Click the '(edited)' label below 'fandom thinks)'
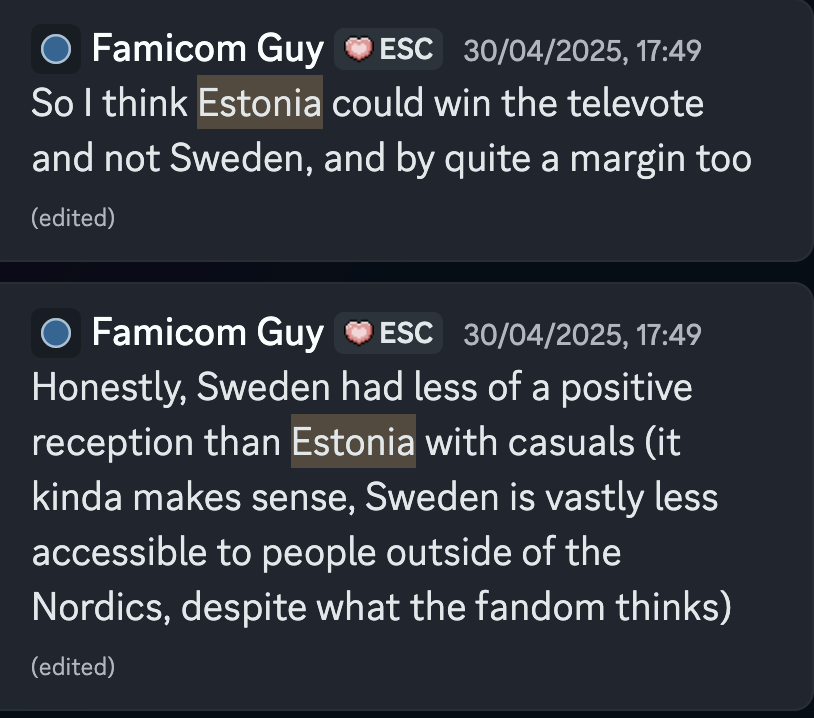 pyautogui.click(x=73, y=664)
